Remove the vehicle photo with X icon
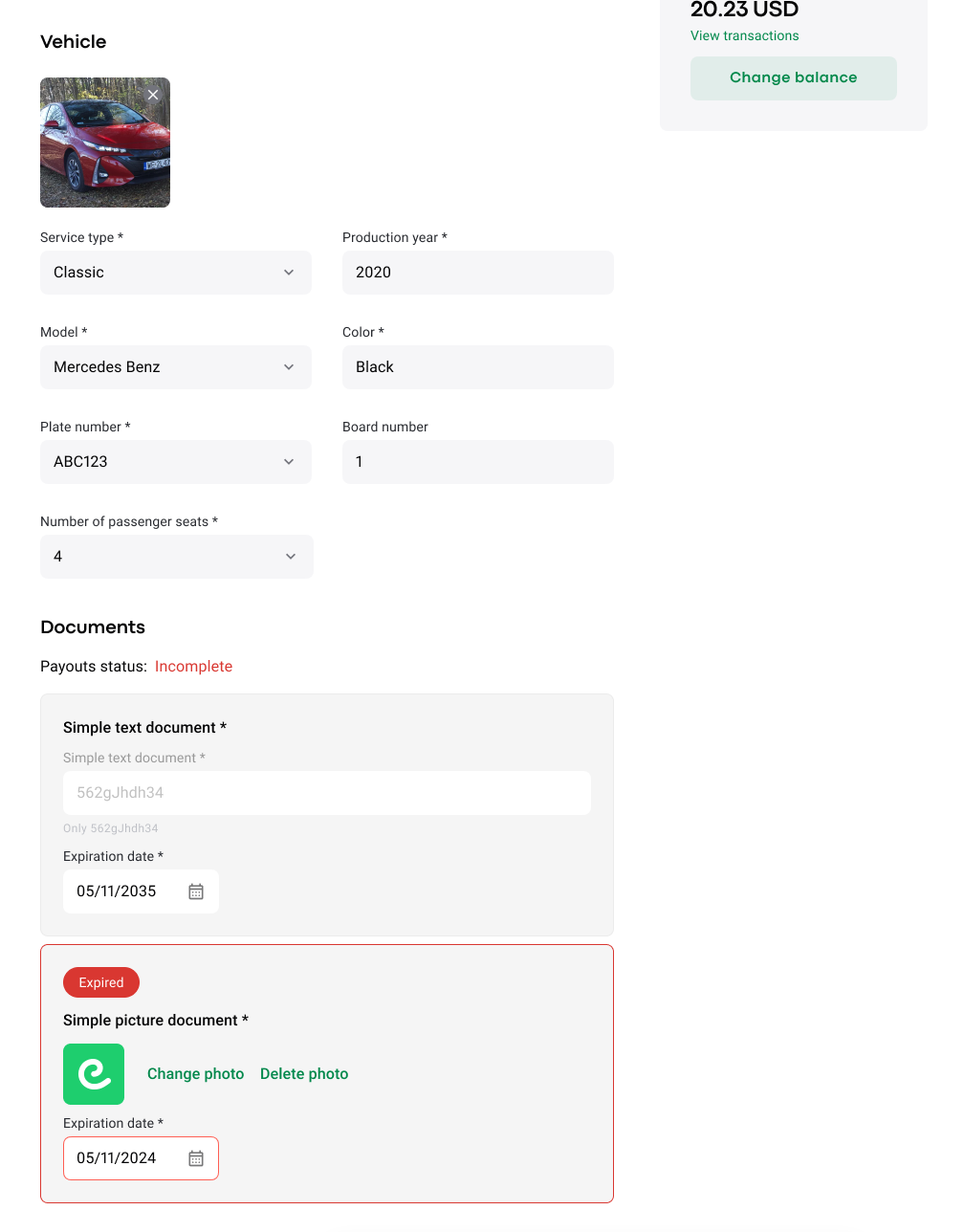964x1232 pixels. pos(153,95)
